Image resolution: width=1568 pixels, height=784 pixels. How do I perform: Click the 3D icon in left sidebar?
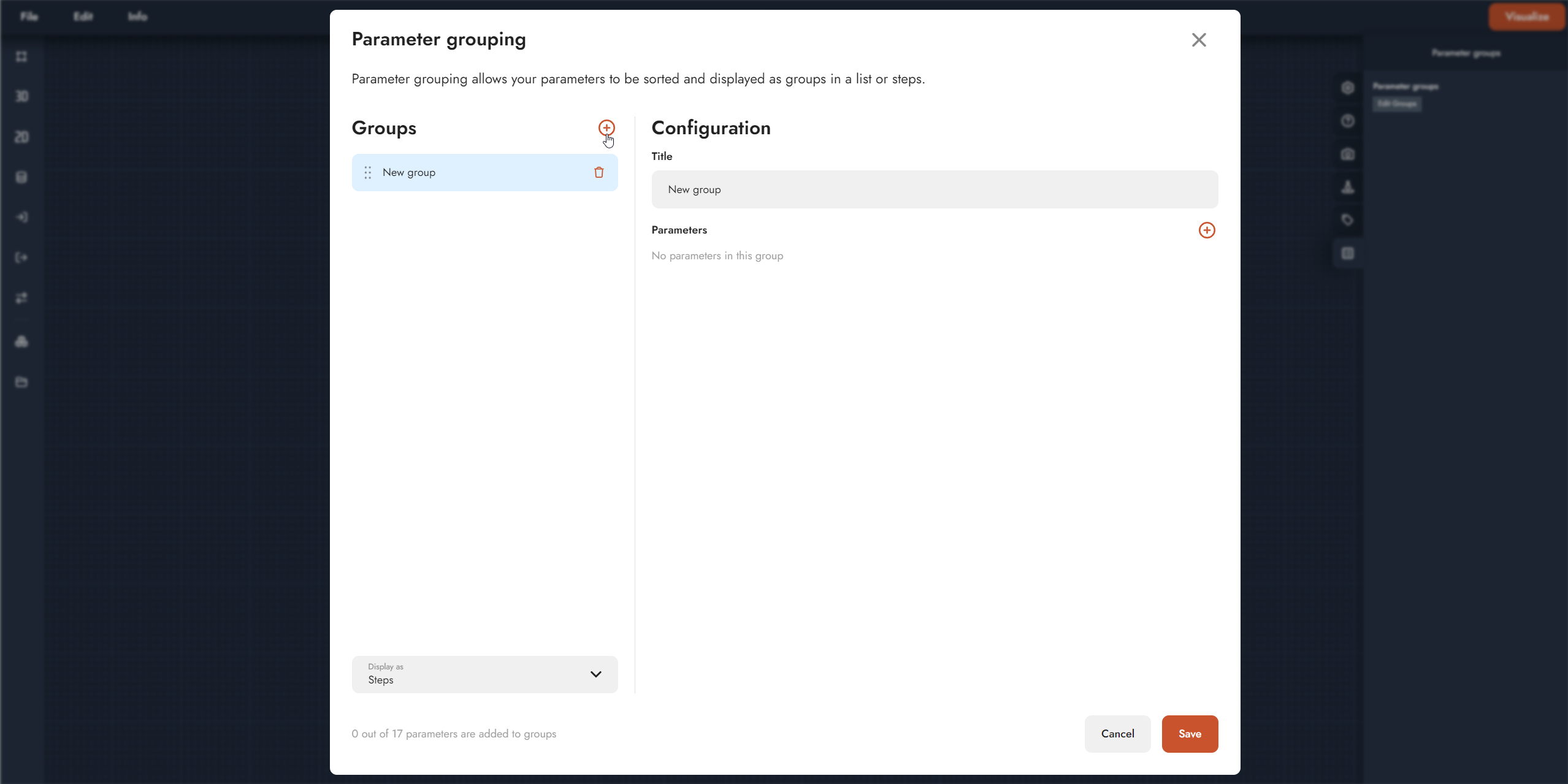tap(21, 96)
